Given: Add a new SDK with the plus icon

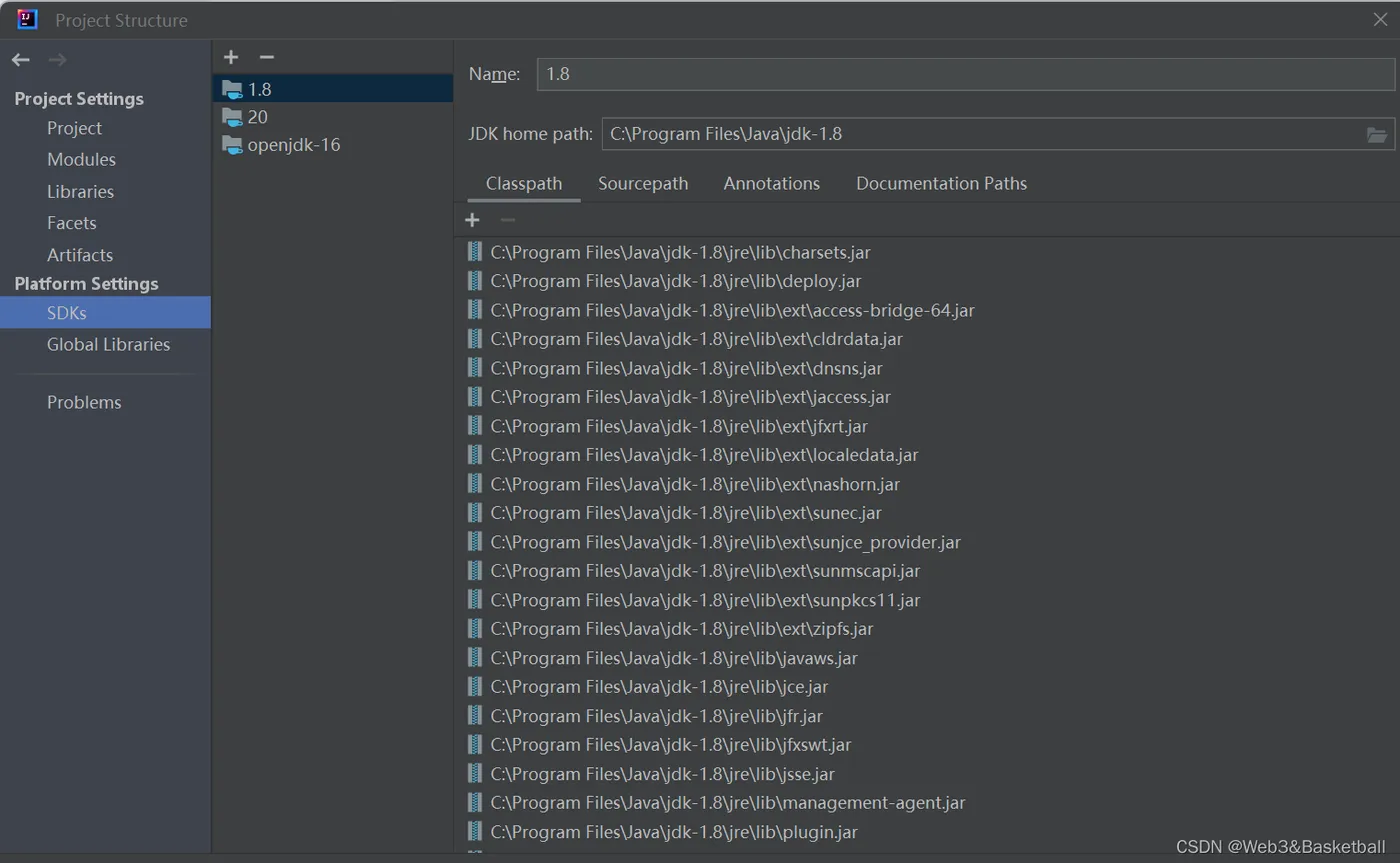Looking at the screenshot, I should (231, 57).
